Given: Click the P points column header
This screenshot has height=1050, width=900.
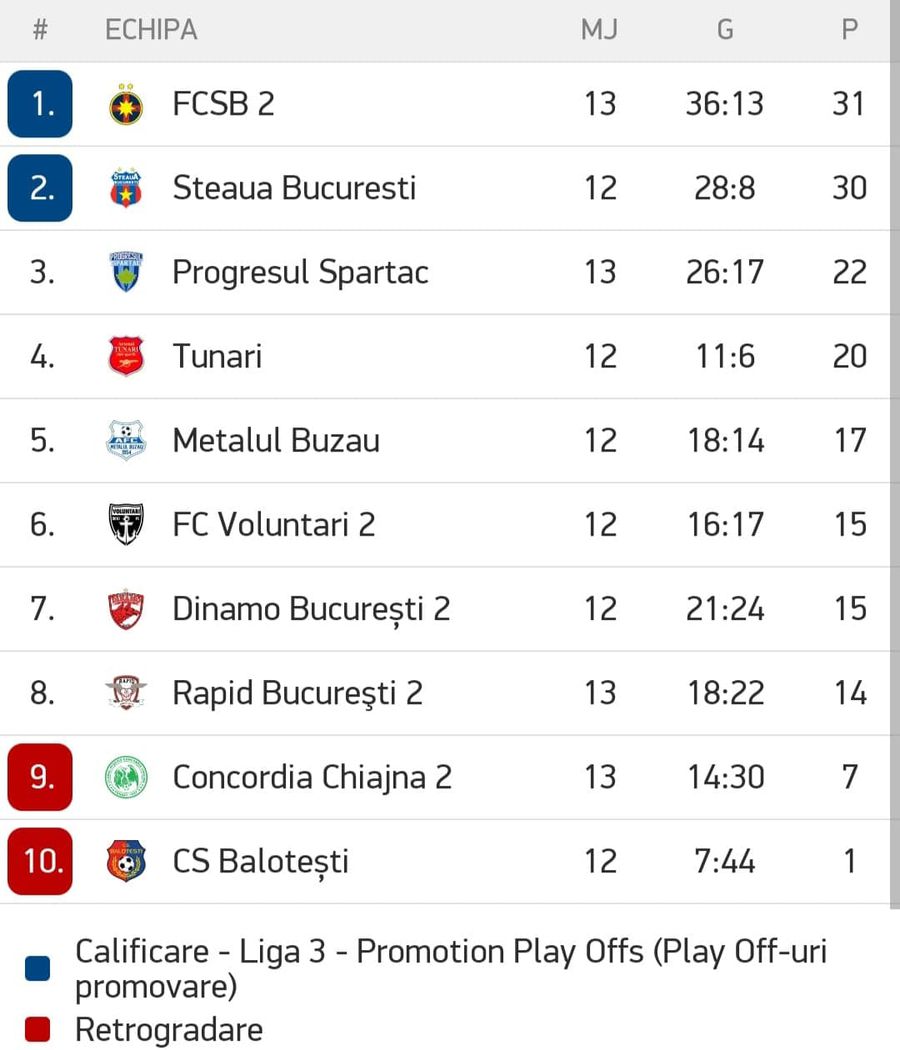Looking at the screenshot, I should click(849, 30).
